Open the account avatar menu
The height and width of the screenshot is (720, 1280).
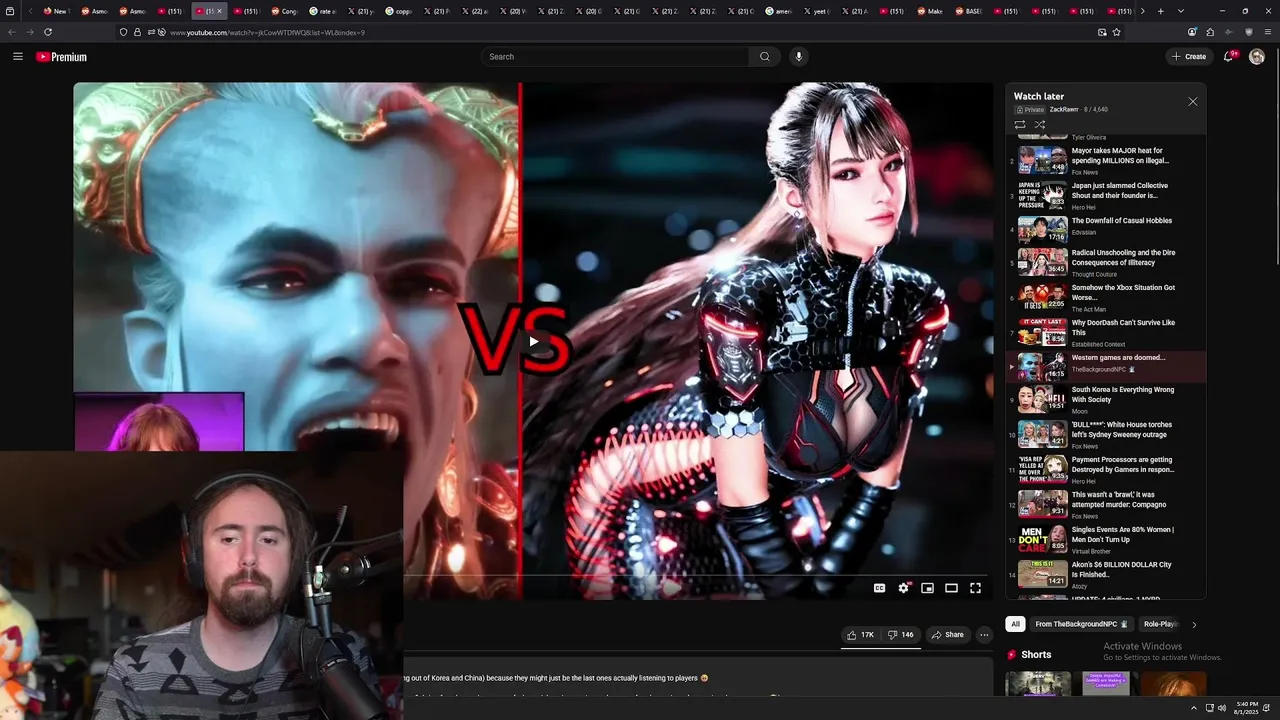pos(1257,57)
